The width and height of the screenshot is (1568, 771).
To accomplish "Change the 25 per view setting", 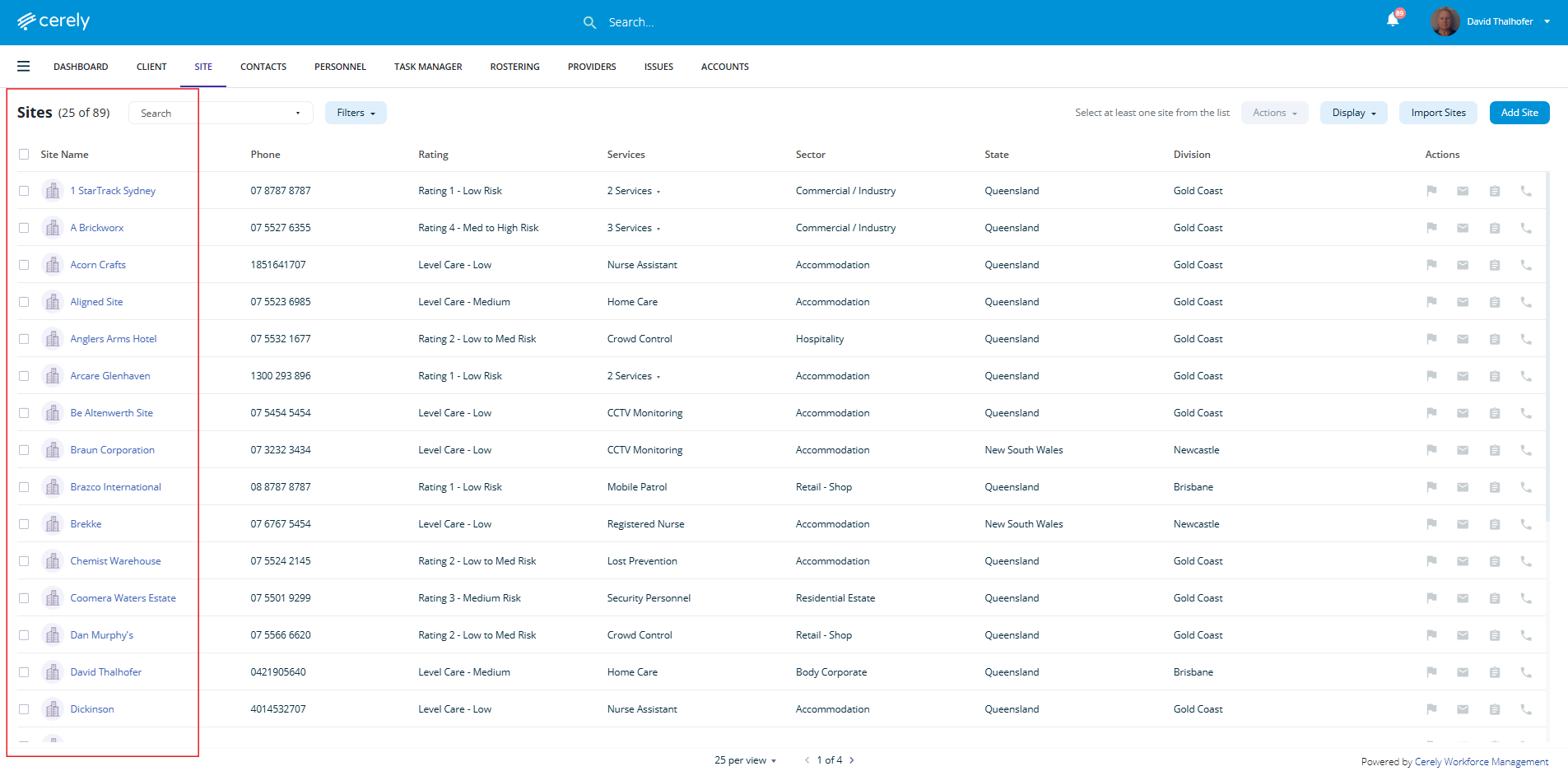I will 746,760.
